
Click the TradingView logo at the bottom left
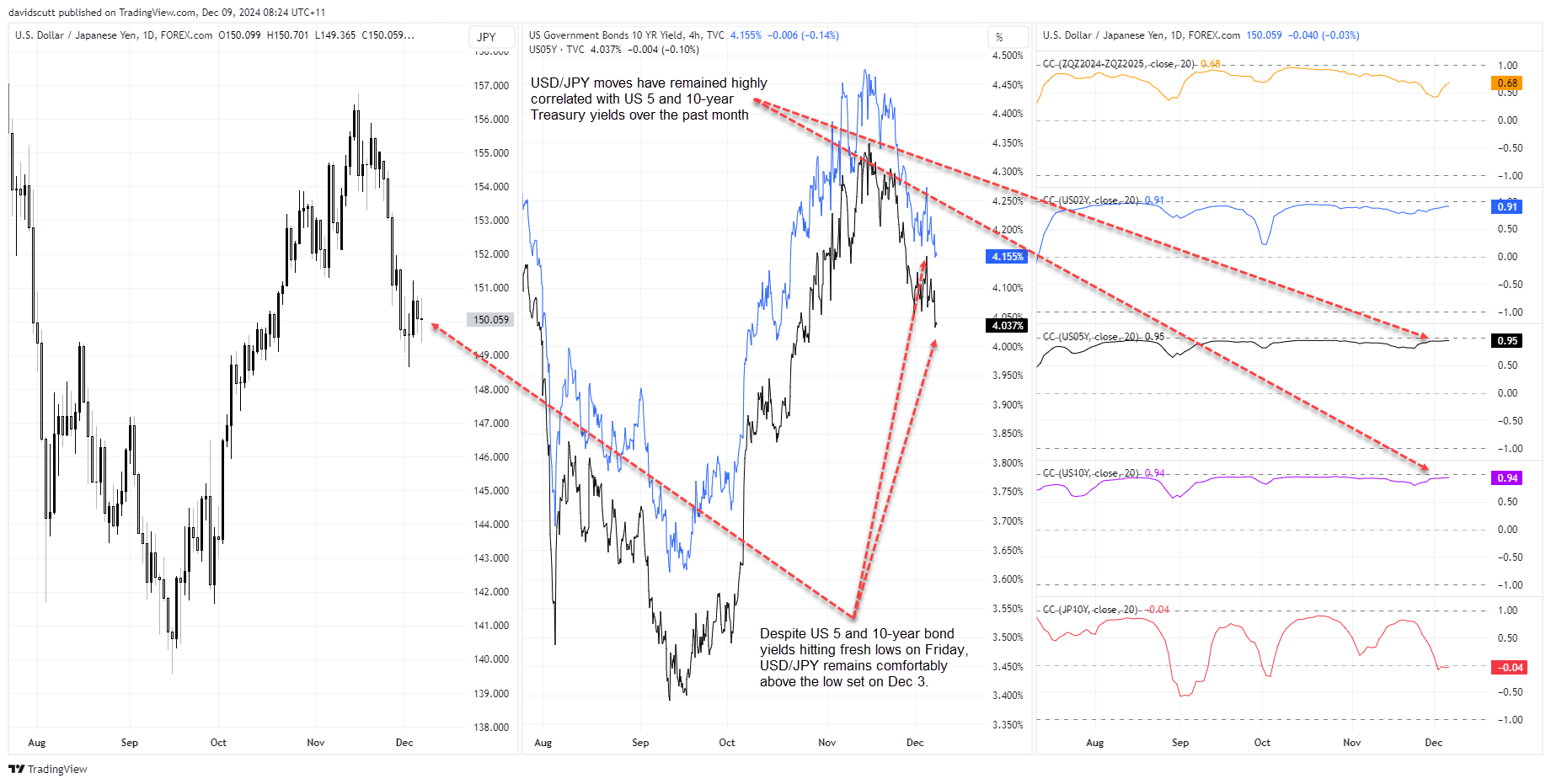click(48, 769)
